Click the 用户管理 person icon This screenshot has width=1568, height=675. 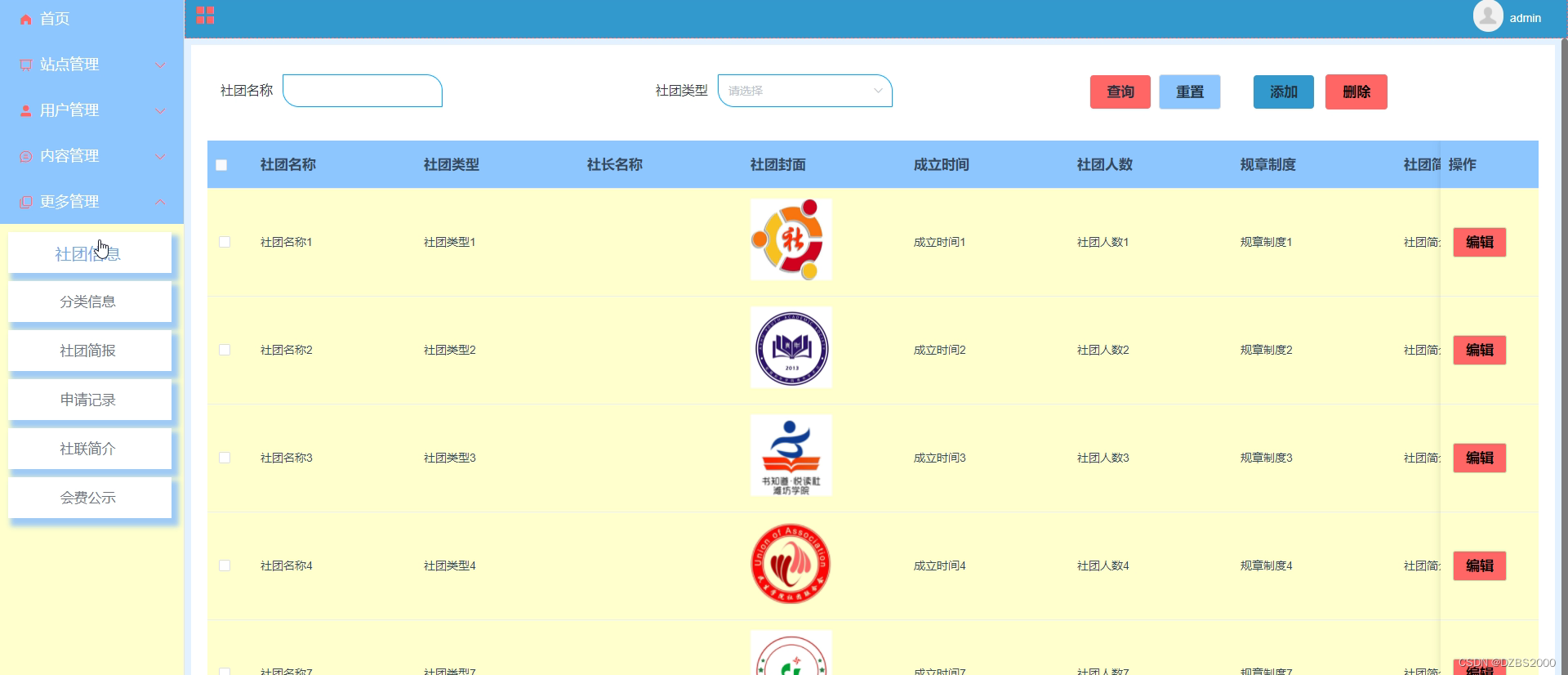pyautogui.click(x=26, y=110)
